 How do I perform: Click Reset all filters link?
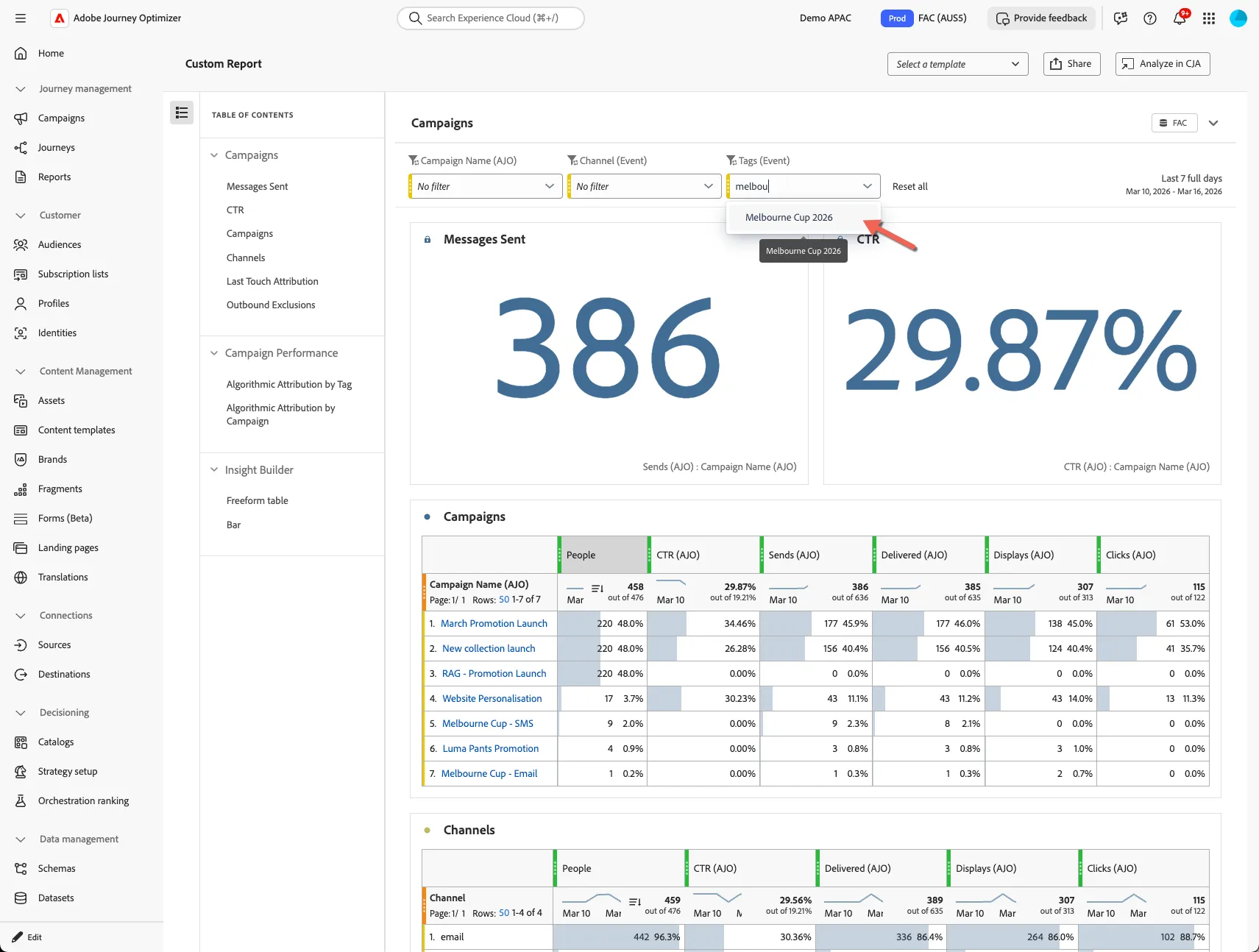coord(909,186)
